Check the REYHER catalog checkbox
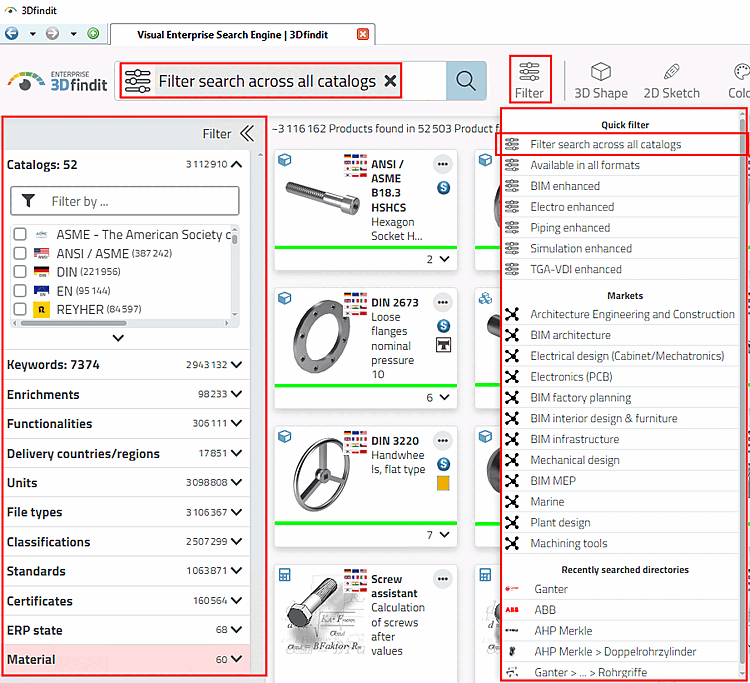This screenshot has height=683, width=750. coord(20,309)
